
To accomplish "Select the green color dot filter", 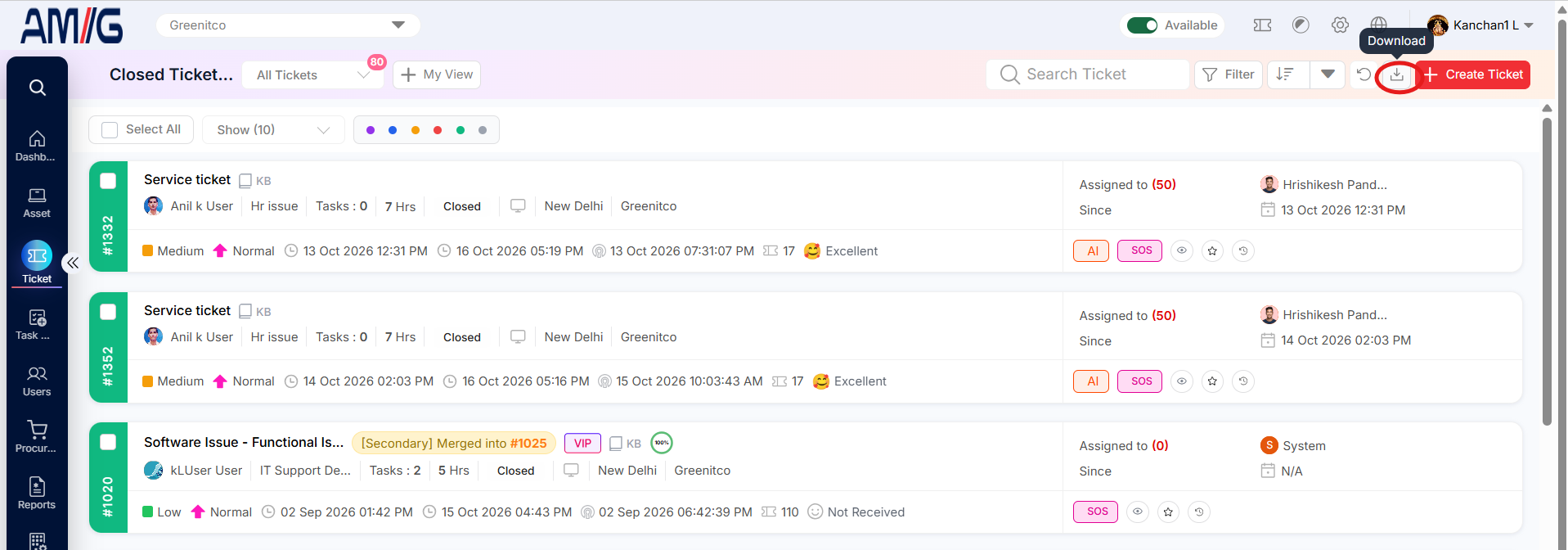I will click(461, 130).
